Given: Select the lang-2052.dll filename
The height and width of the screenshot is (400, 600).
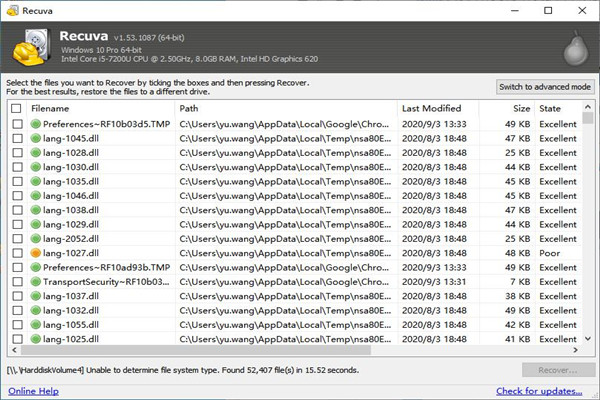Looking at the screenshot, I should 71,239.
